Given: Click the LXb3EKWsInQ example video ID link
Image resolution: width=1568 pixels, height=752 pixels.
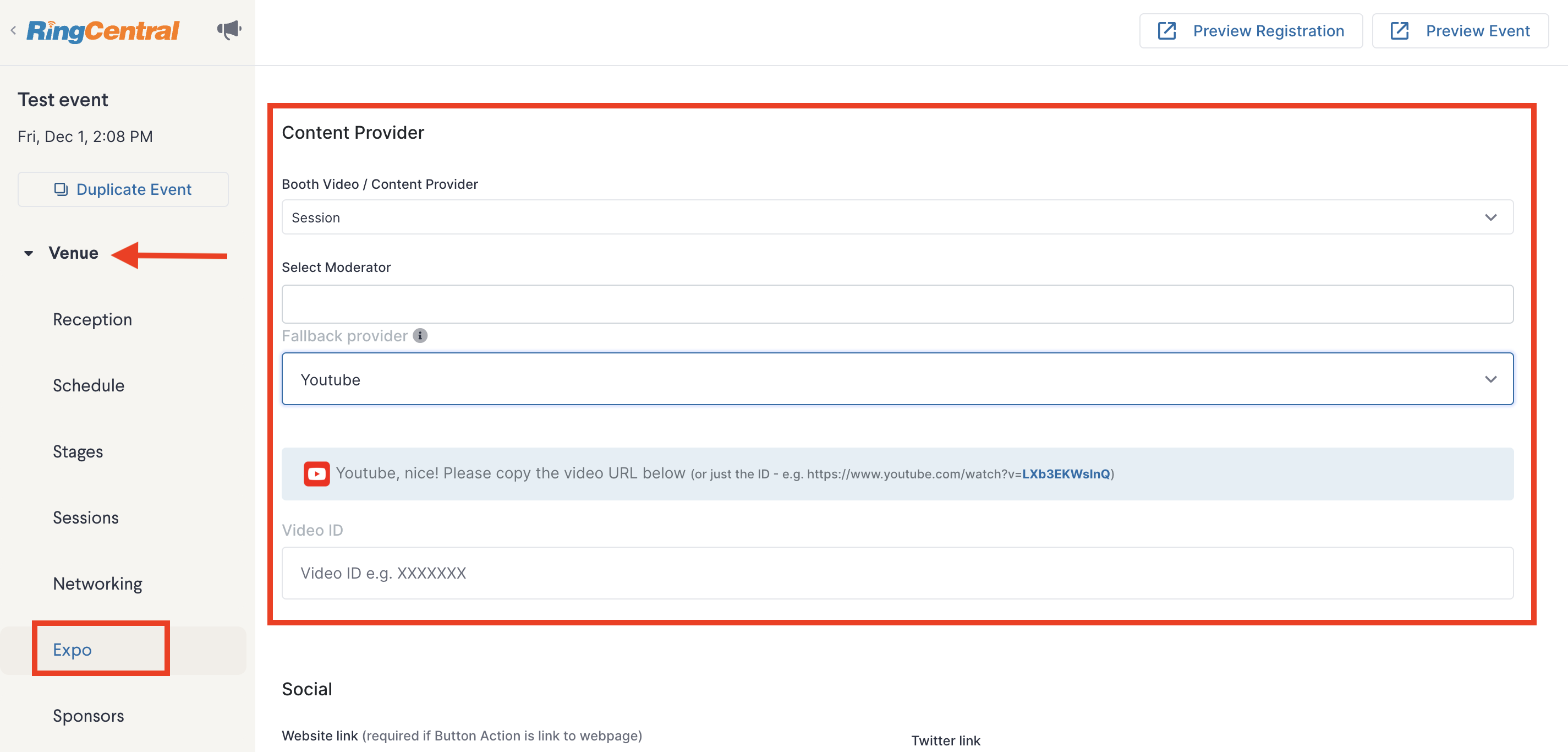Looking at the screenshot, I should click(1066, 474).
